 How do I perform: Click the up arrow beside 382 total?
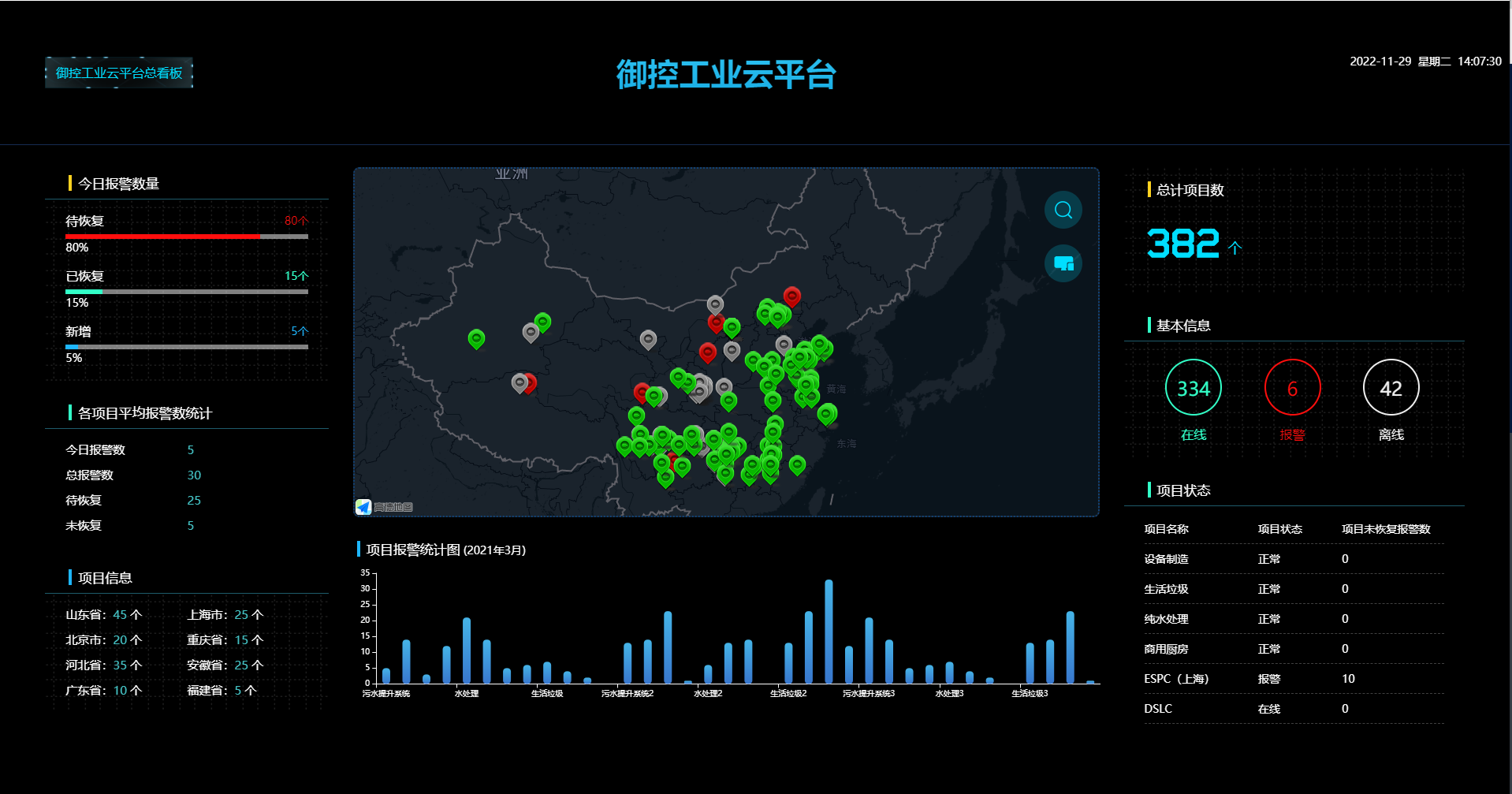coord(1235,248)
